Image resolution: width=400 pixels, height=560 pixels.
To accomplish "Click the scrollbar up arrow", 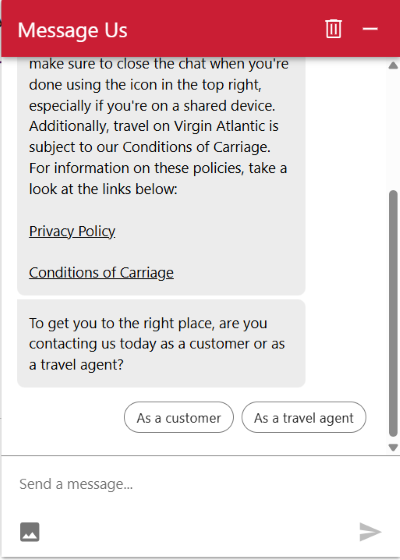I will pos(393,65).
